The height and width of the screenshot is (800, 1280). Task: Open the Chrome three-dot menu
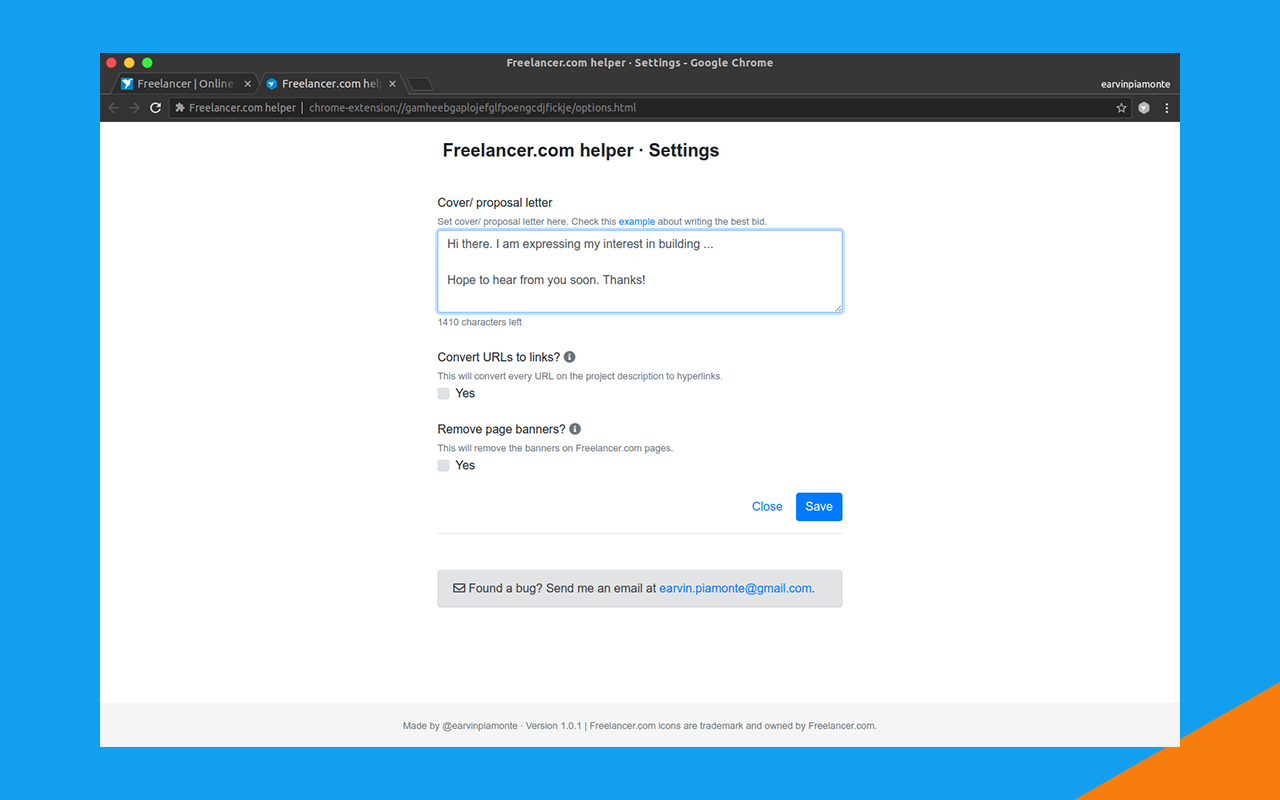(x=1166, y=108)
